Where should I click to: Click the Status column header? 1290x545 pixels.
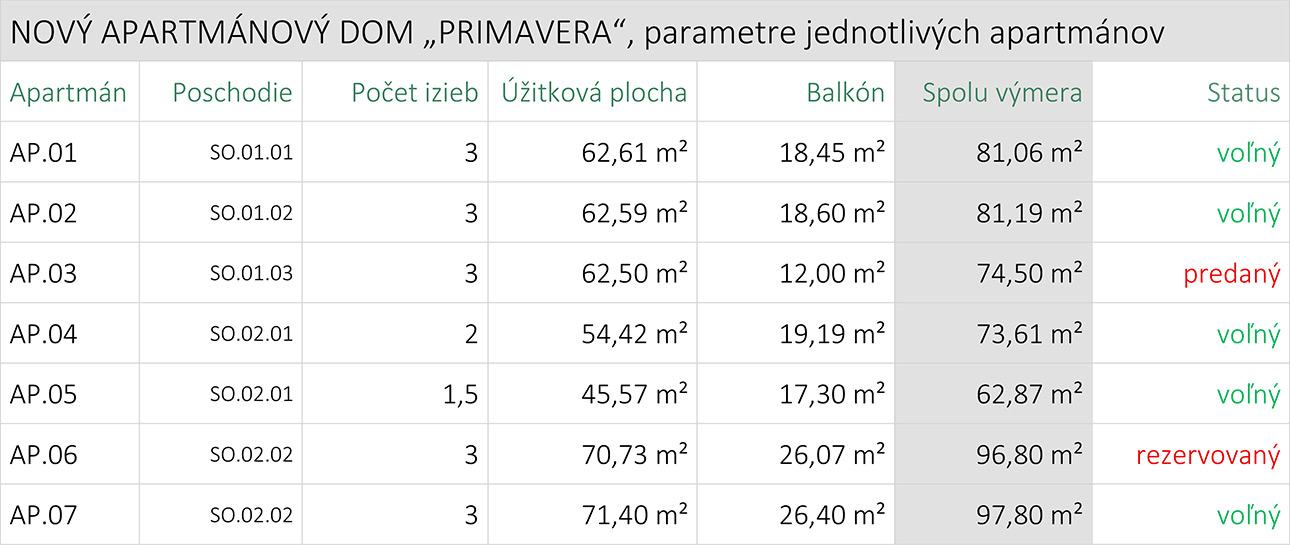(1243, 93)
